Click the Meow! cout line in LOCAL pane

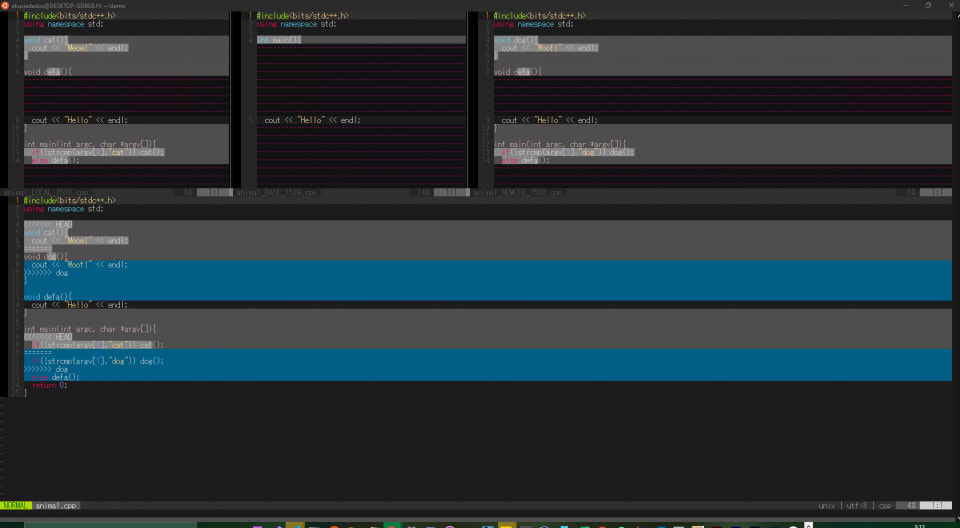pyautogui.click(x=80, y=48)
